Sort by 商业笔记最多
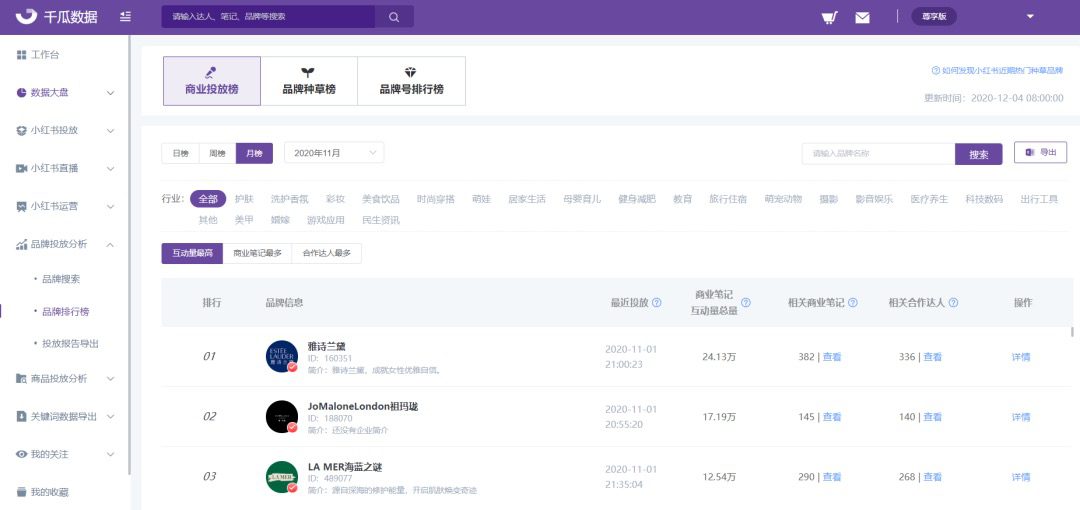The height and width of the screenshot is (510, 1080). (x=257, y=254)
